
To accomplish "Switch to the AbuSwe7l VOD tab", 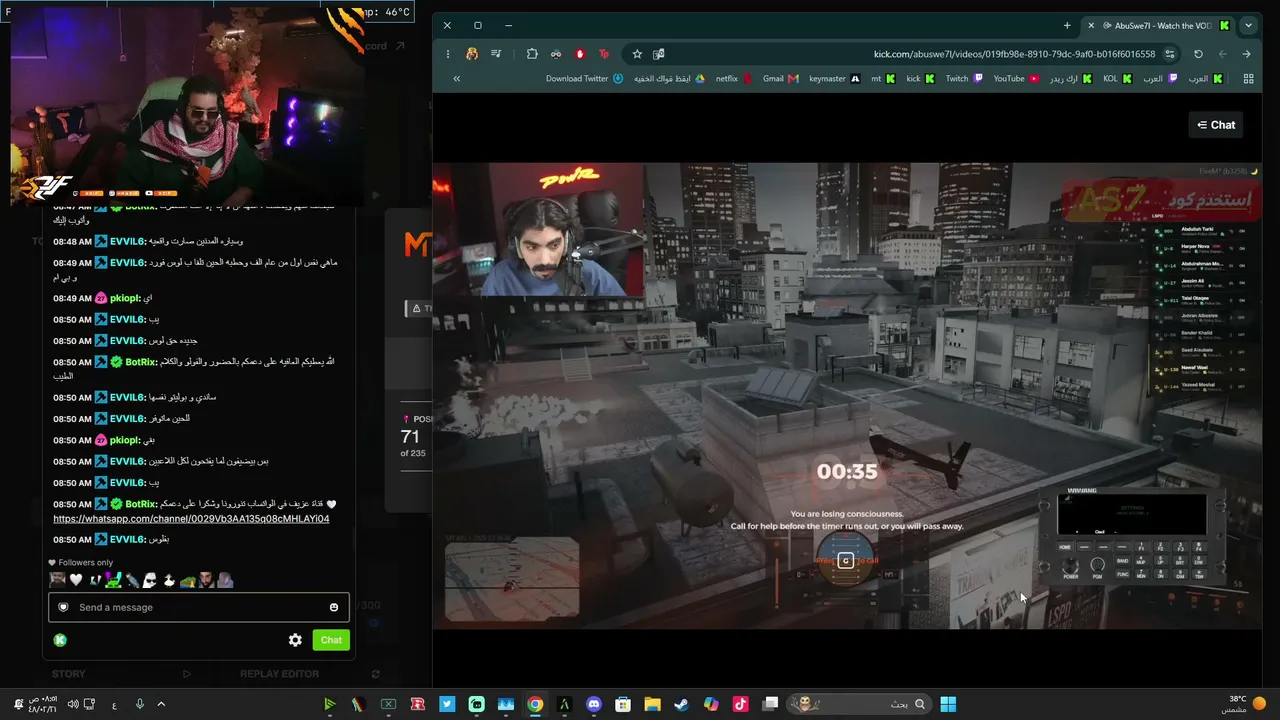I will pyautogui.click(x=1158, y=25).
